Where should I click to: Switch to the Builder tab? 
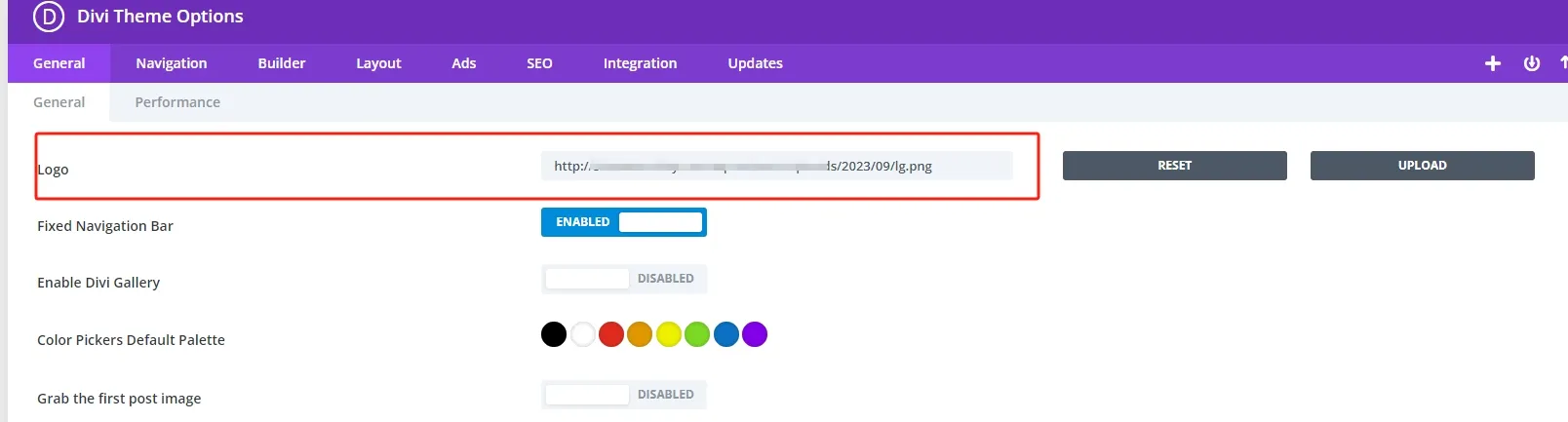coord(282,63)
